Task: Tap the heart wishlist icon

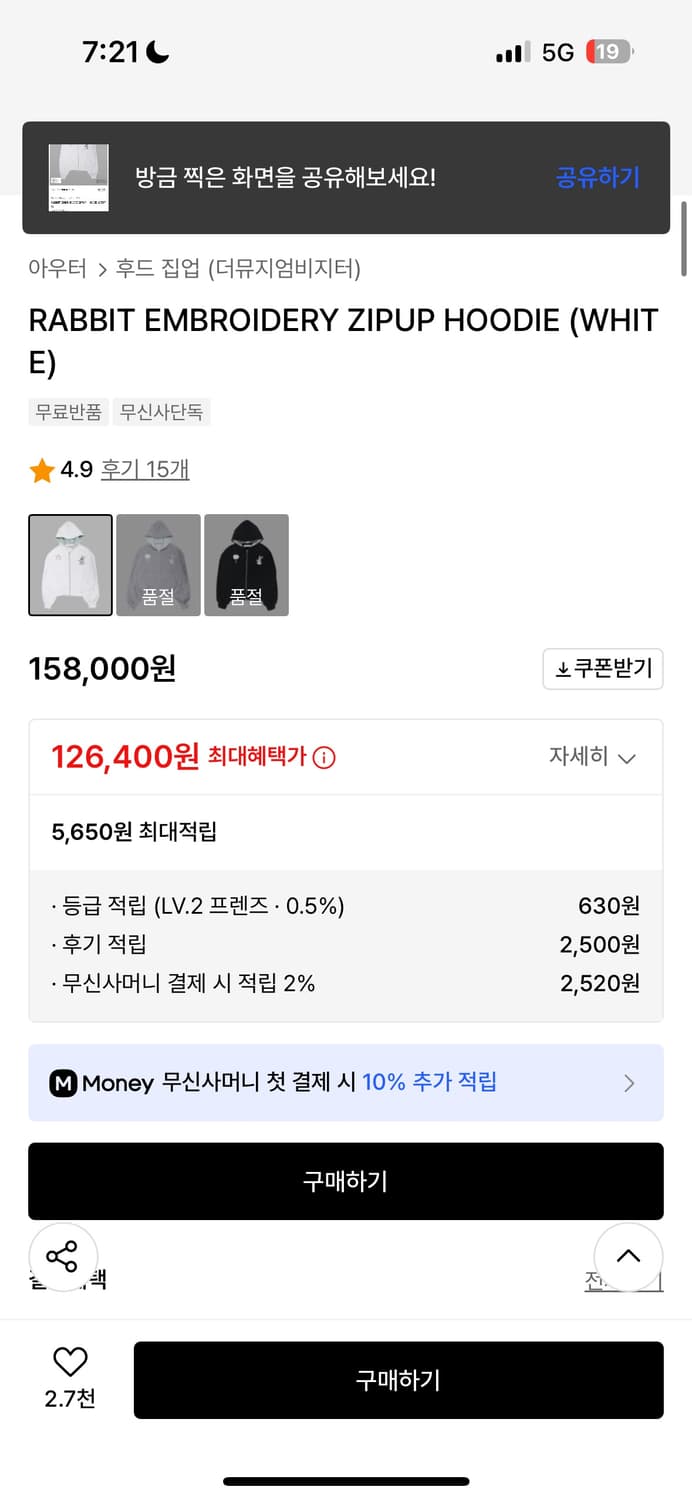Action: (70, 1362)
